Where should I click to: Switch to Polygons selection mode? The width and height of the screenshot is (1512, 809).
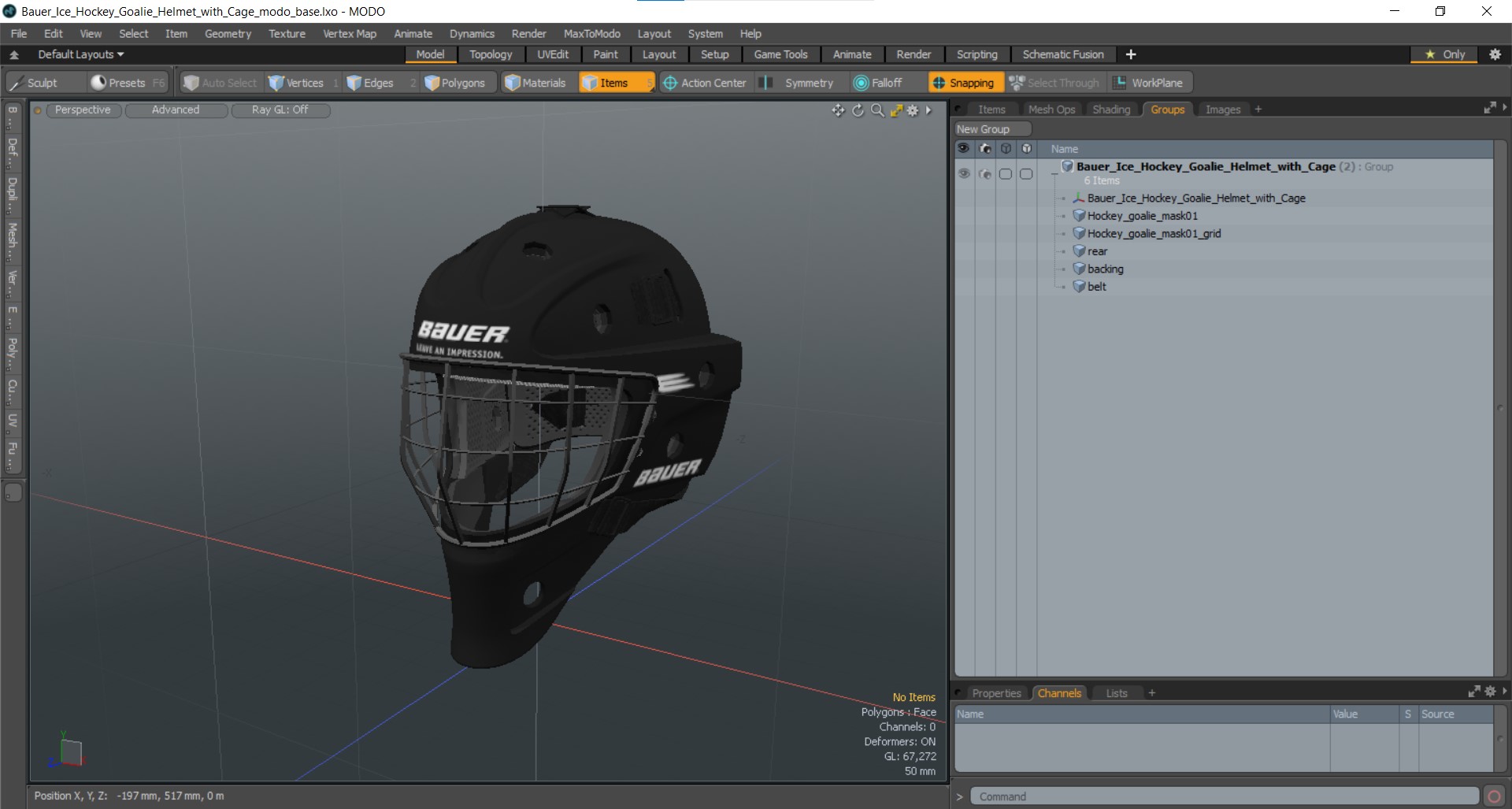[x=456, y=83]
